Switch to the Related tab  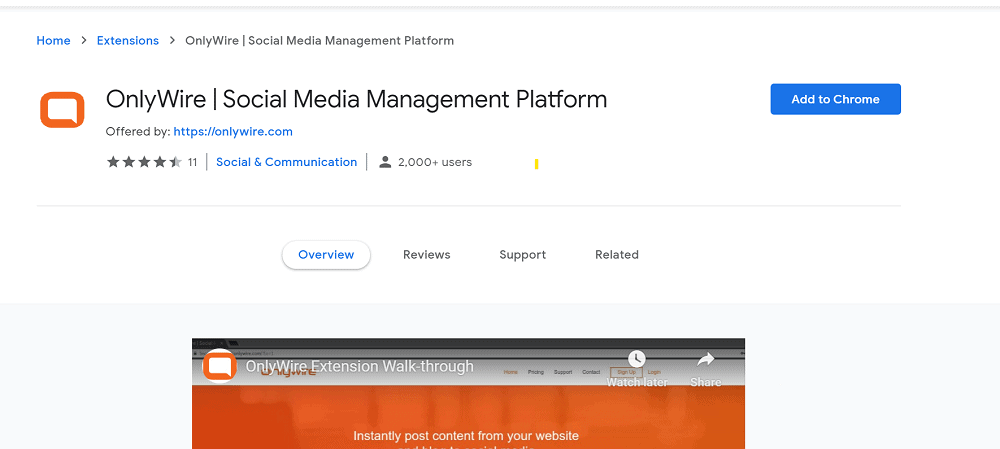(617, 254)
